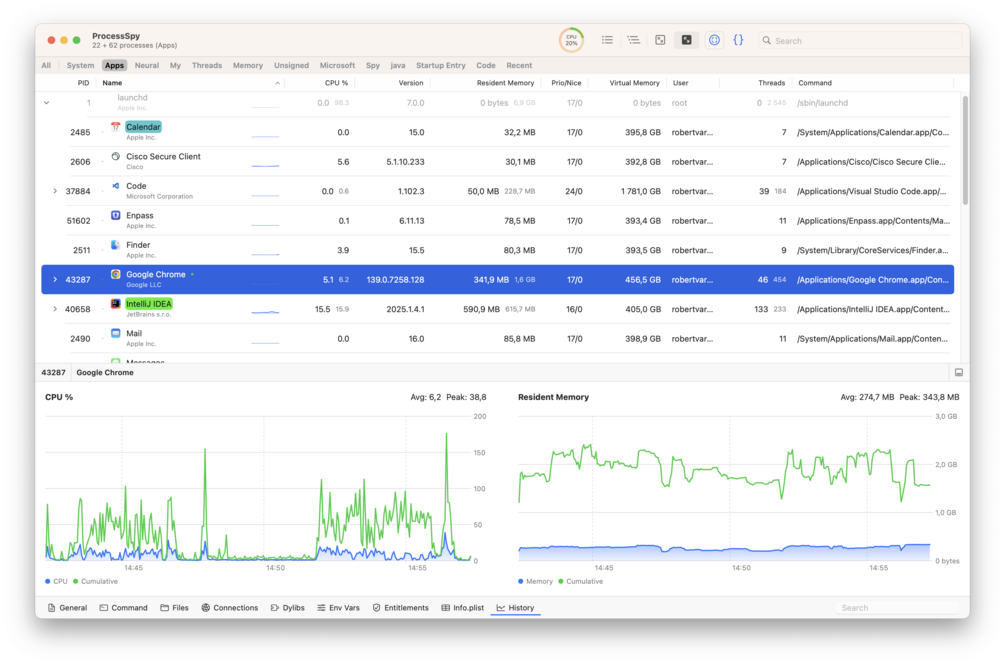The image size is (1005, 665).
Task: Toggle the detail panel collapse button at right
Action: tap(959, 372)
